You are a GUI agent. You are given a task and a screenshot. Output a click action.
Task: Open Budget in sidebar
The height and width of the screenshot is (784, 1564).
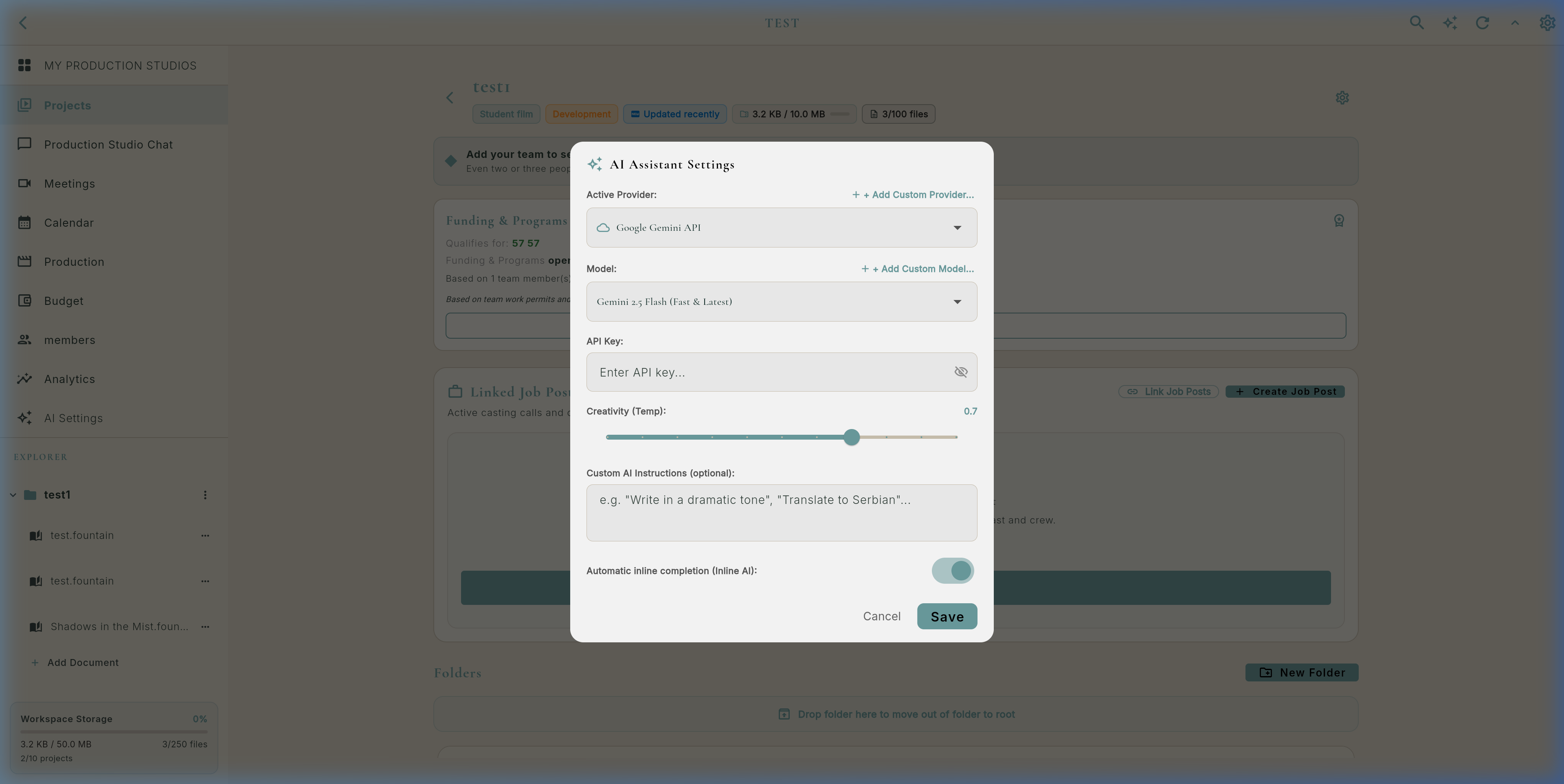click(x=114, y=301)
